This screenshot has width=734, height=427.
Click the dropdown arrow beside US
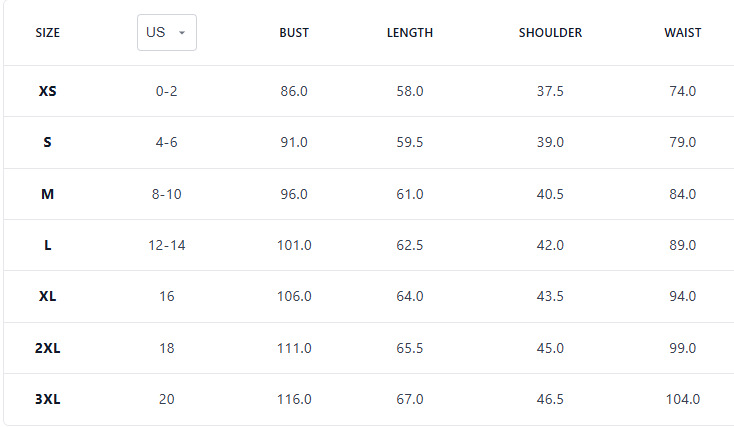182,33
